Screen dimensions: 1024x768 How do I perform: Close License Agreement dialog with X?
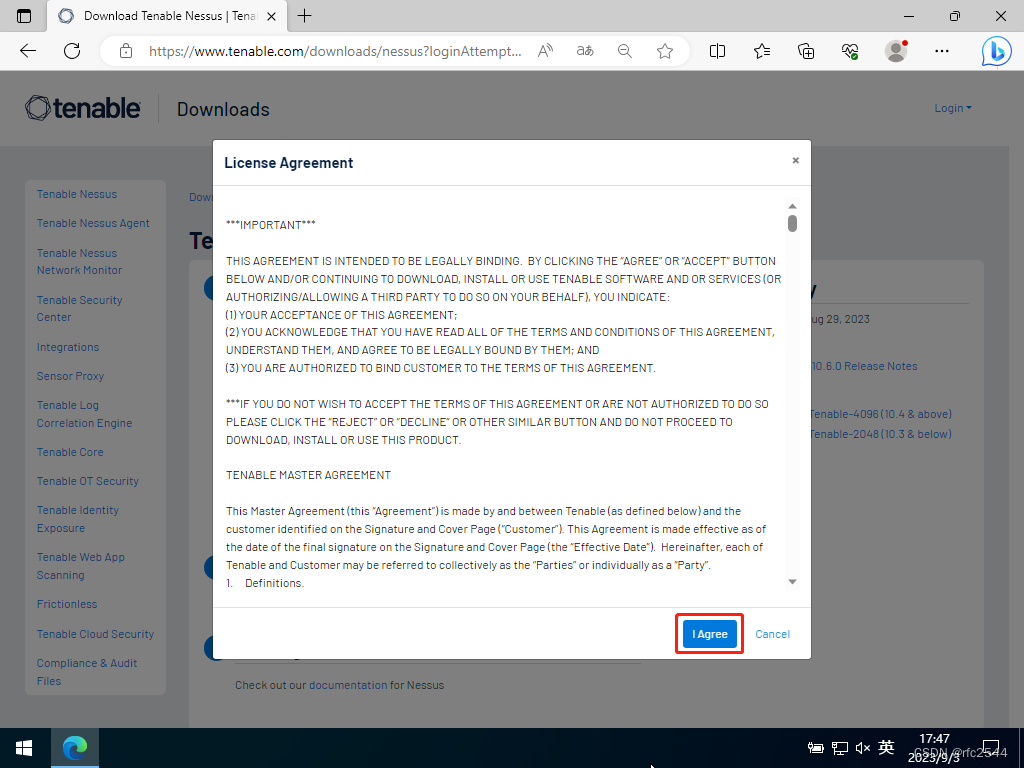tap(795, 160)
